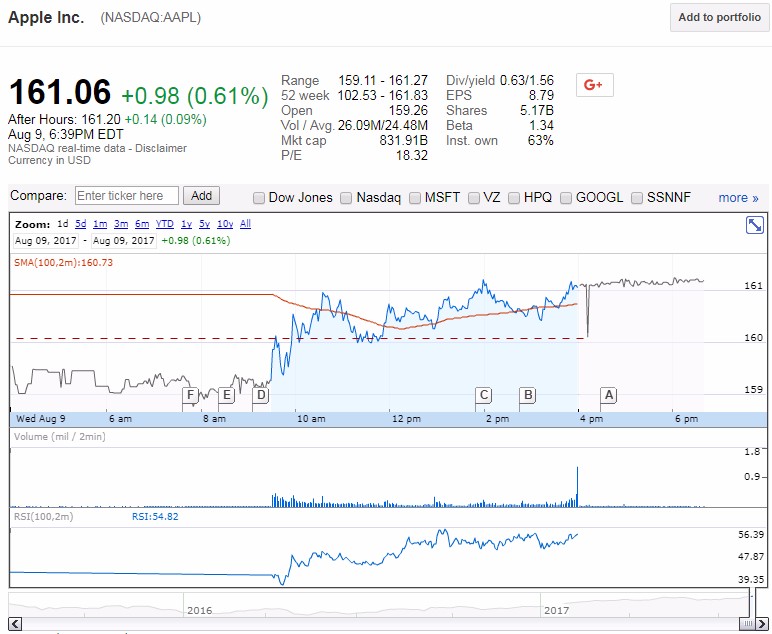The width and height of the screenshot is (772, 634).
Task: Click the Beta value 1.34
Action: pos(541,126)
